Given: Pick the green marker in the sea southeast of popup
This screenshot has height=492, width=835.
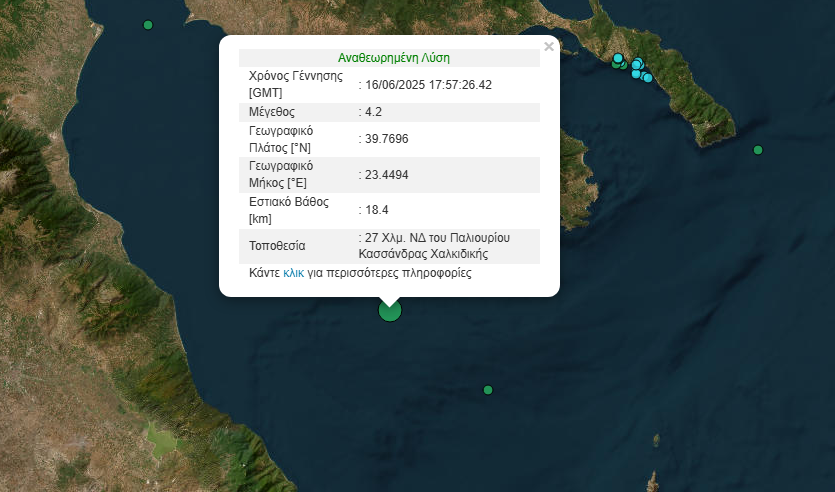Looking at the screenshot, I should [488, 390].
